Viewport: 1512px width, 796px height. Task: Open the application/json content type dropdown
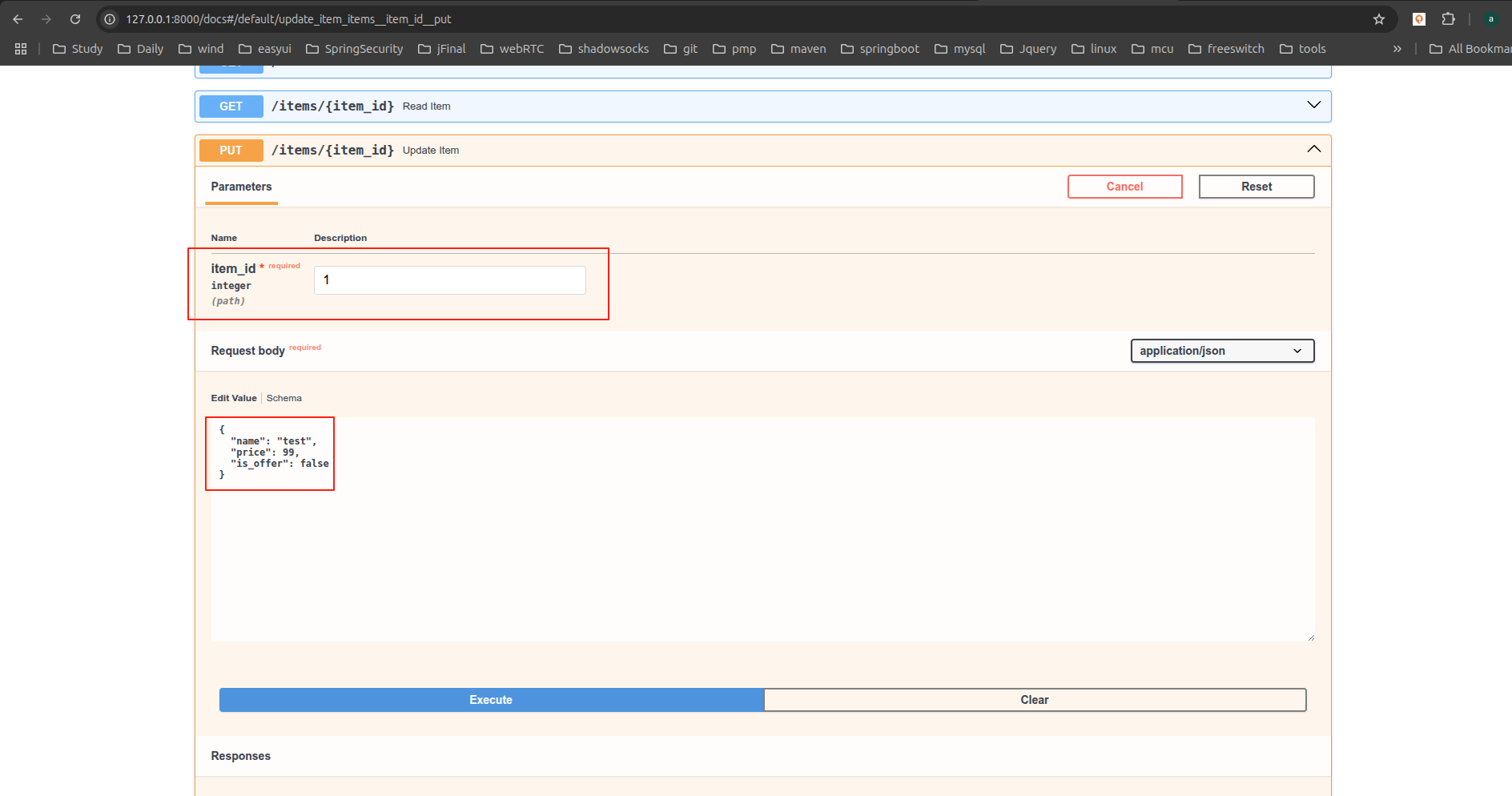[x=1221, y=351]
